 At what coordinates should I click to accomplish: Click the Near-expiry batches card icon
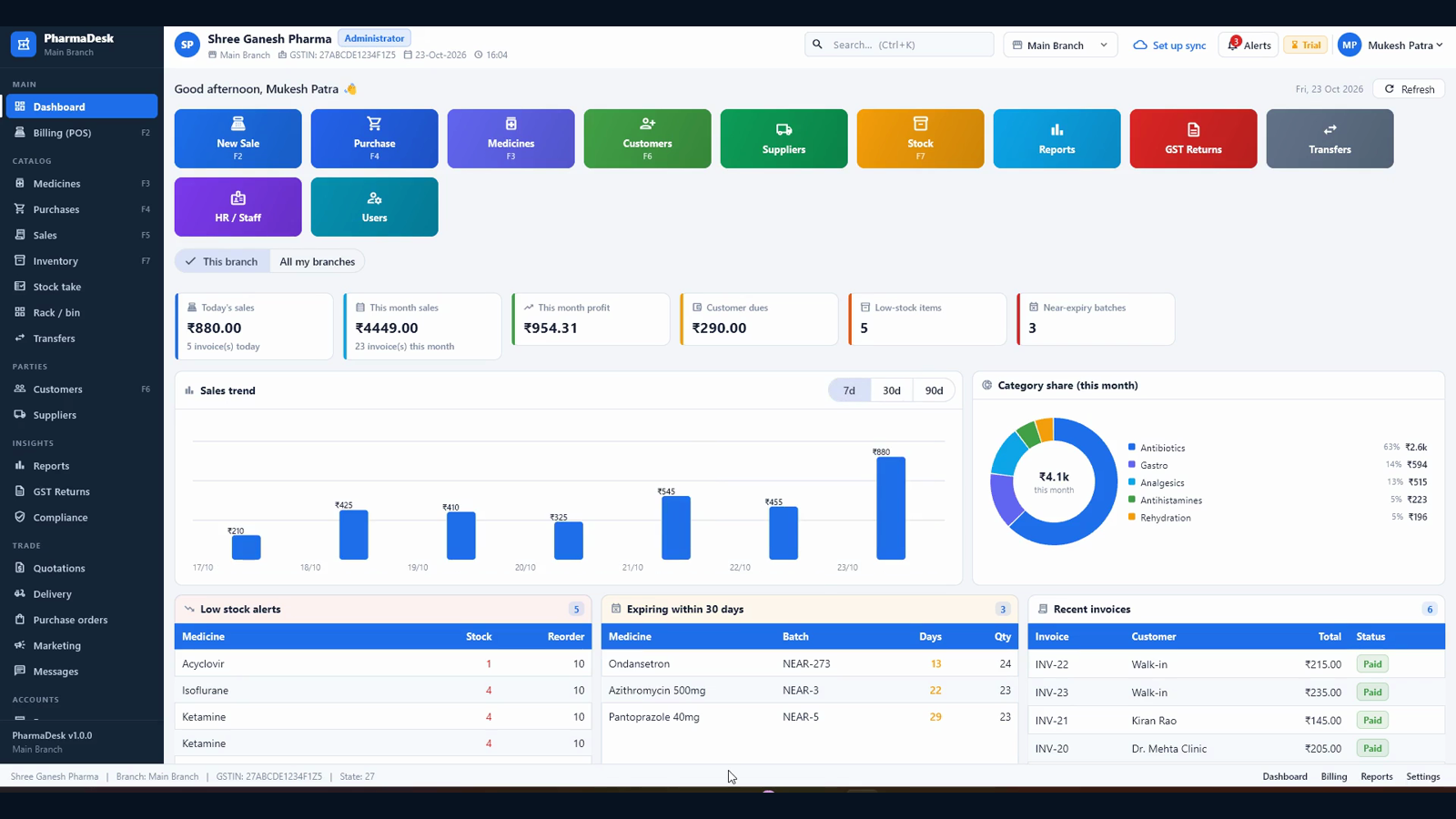[x=1034, y=308]
